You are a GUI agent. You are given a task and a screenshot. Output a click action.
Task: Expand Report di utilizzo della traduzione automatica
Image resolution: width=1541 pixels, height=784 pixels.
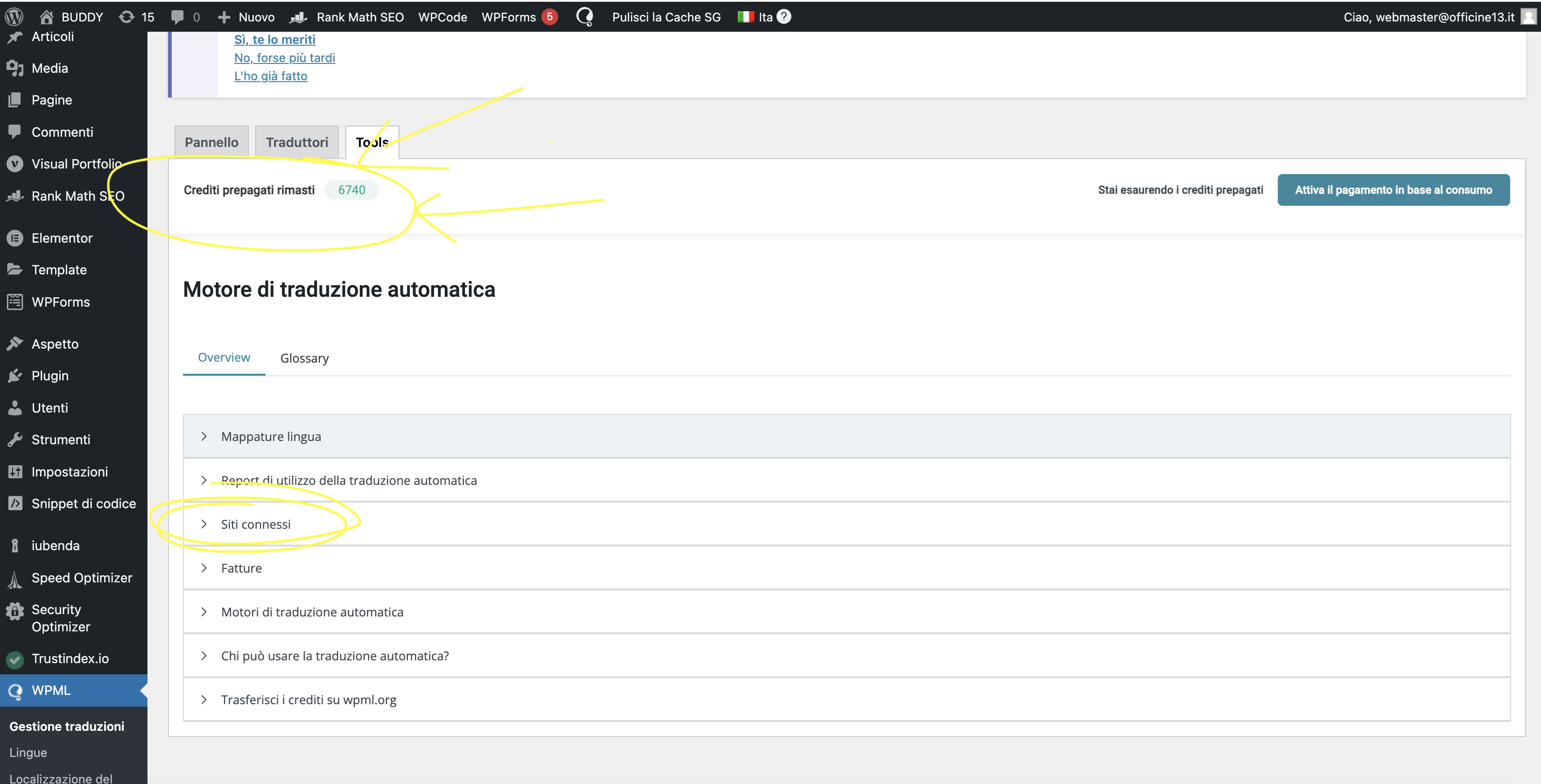click(847, 480)
